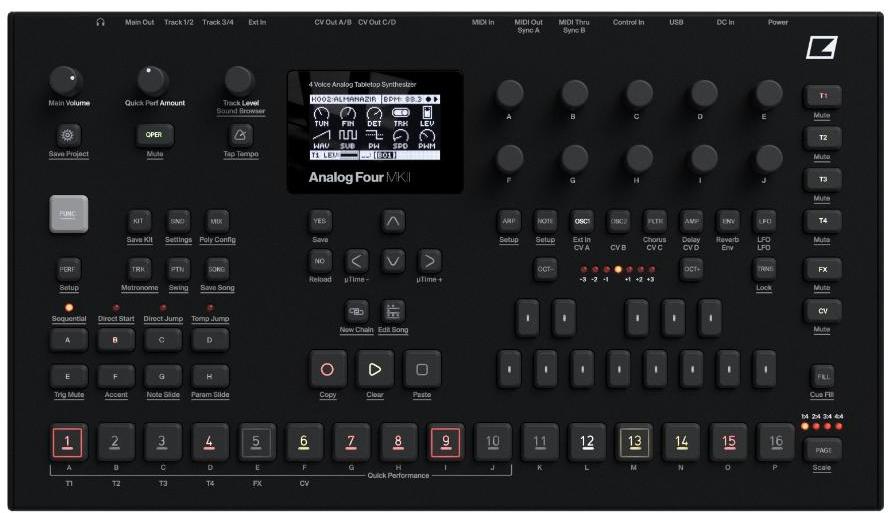Open the KIT menu button
This screenshot has width=888, height=513.
tap(138, 221)
